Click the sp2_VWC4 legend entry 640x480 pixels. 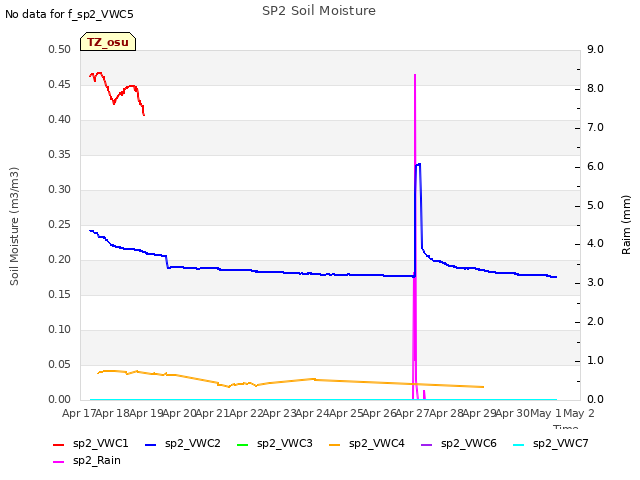(367, 443)
